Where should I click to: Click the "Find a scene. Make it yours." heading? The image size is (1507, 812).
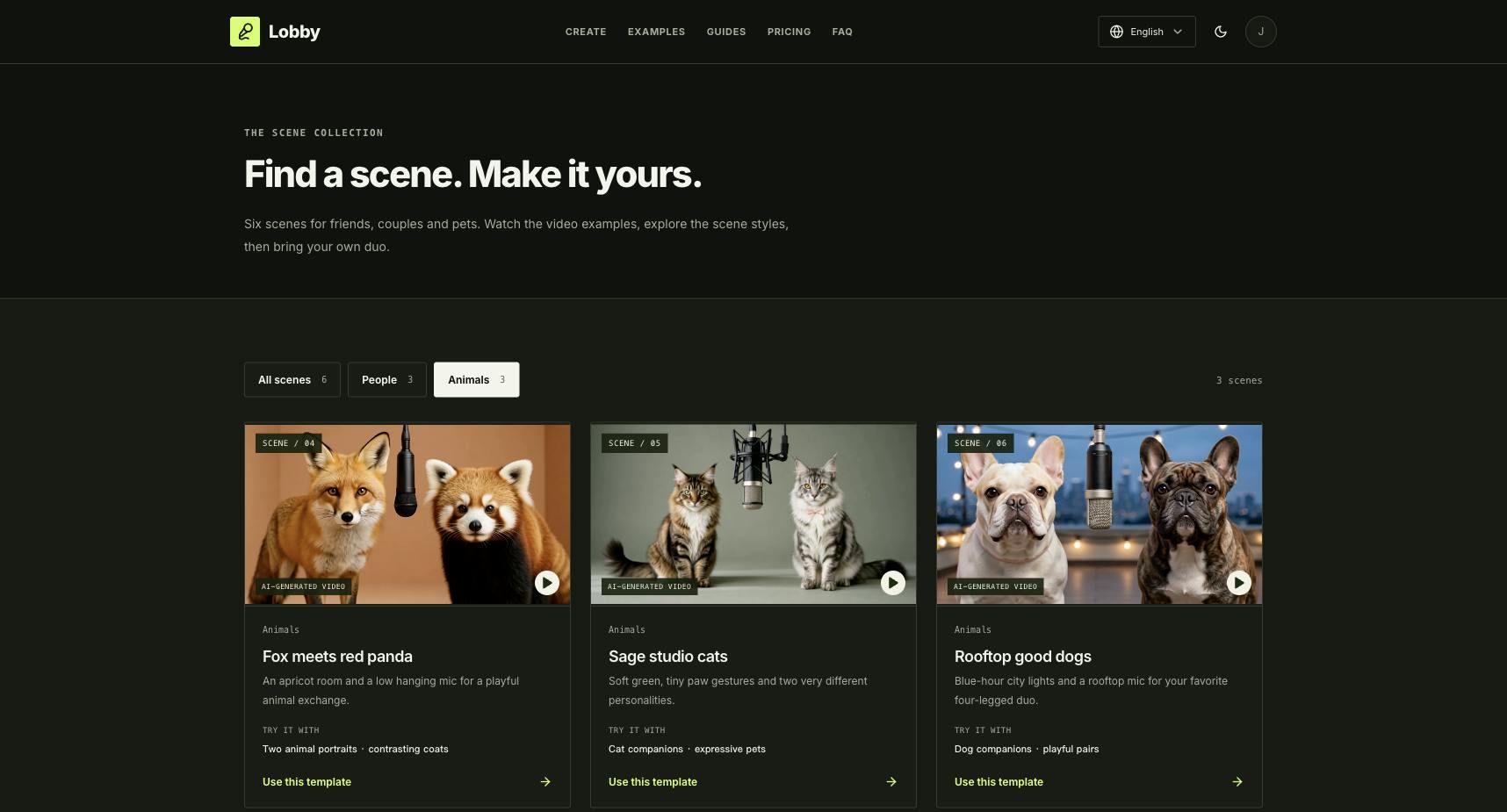[472, 175]
